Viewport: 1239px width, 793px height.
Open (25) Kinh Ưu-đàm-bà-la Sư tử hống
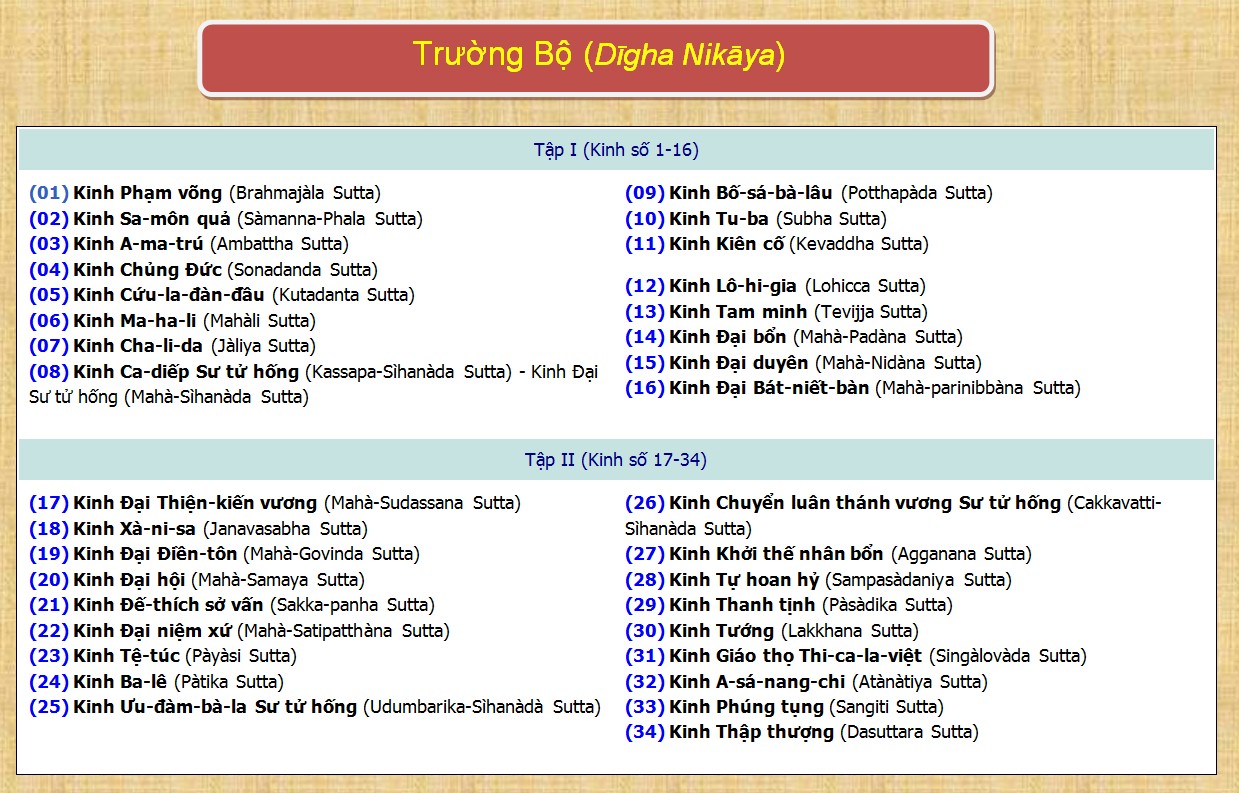point(193,706)
